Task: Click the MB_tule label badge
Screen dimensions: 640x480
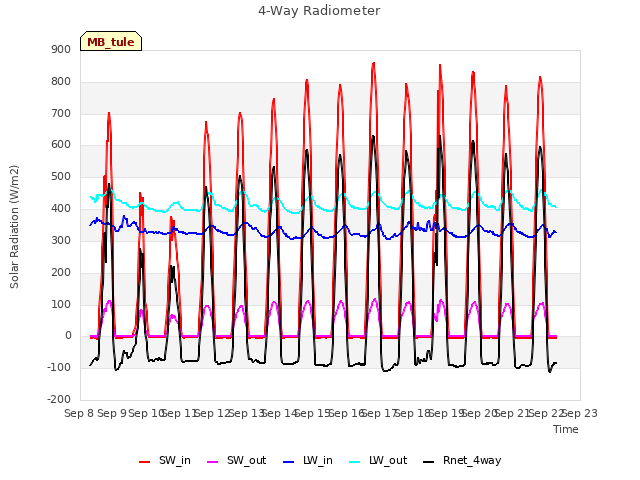Action: pos(111,41)
